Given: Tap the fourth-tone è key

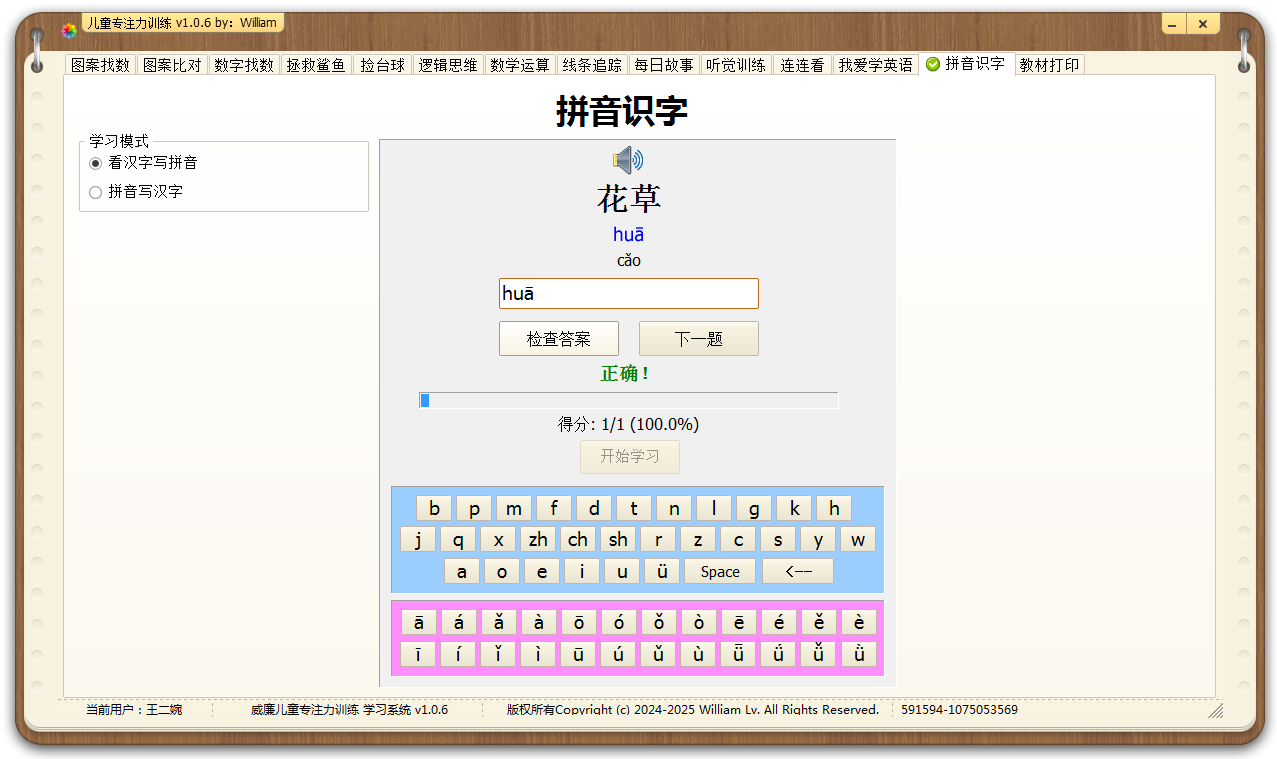Looking at the screenshot, I should click(x=859, y=622).
